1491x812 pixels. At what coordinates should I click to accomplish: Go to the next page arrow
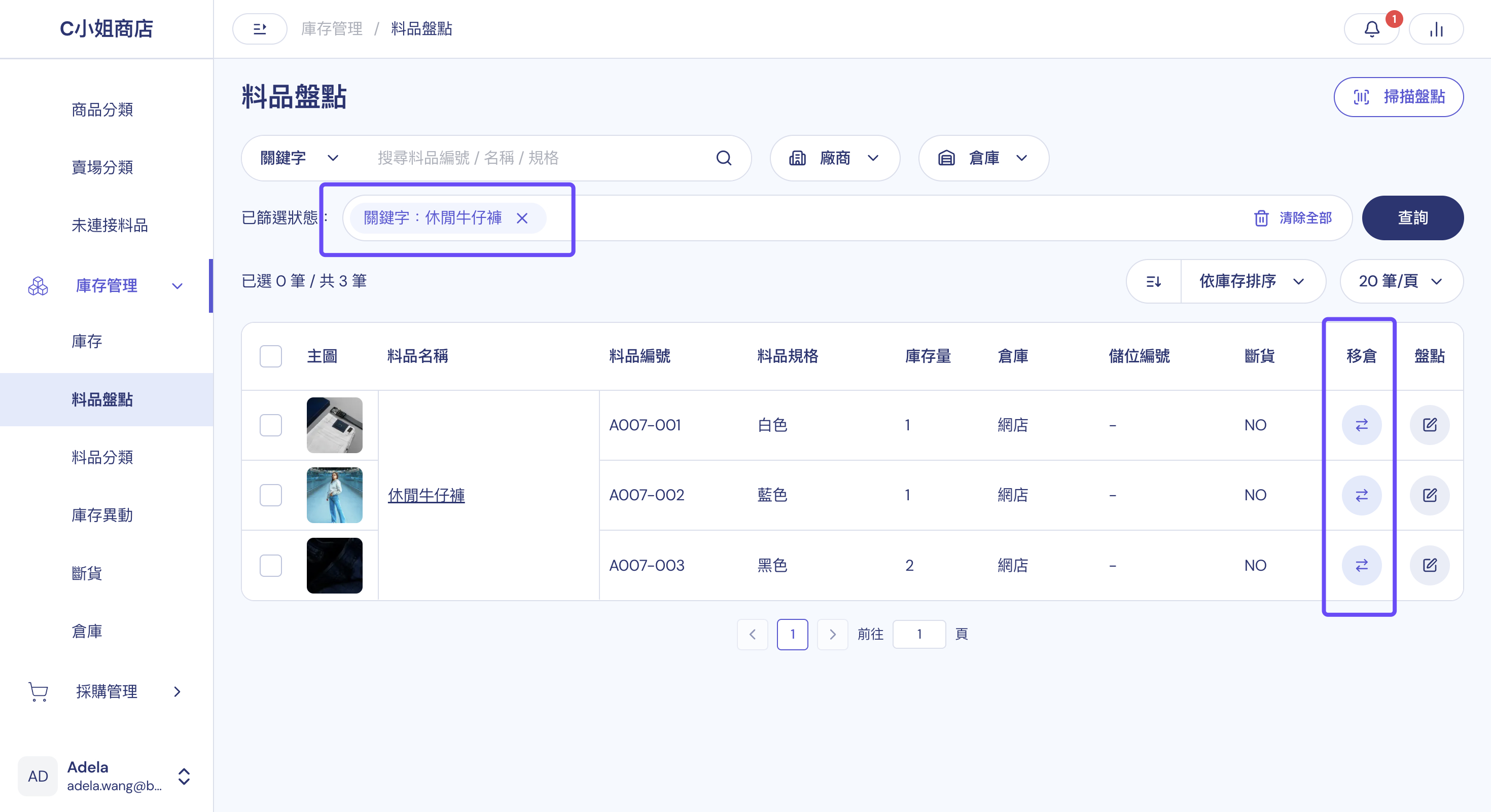[x=832, y=635]
